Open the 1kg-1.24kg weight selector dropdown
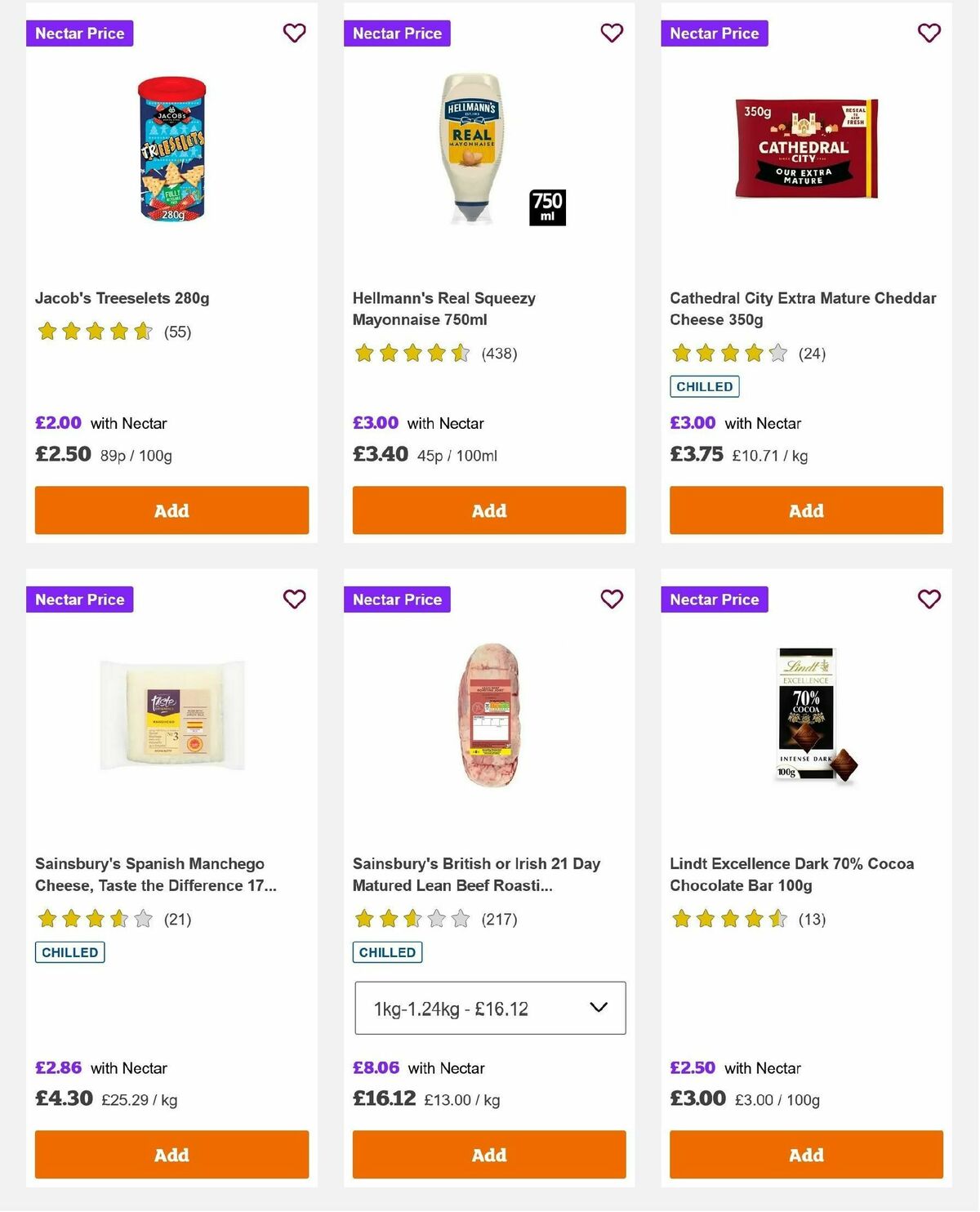Image resolution: width=980 pixels, height=1212 pixels. pyautogui.click(x=489, y=1008)
